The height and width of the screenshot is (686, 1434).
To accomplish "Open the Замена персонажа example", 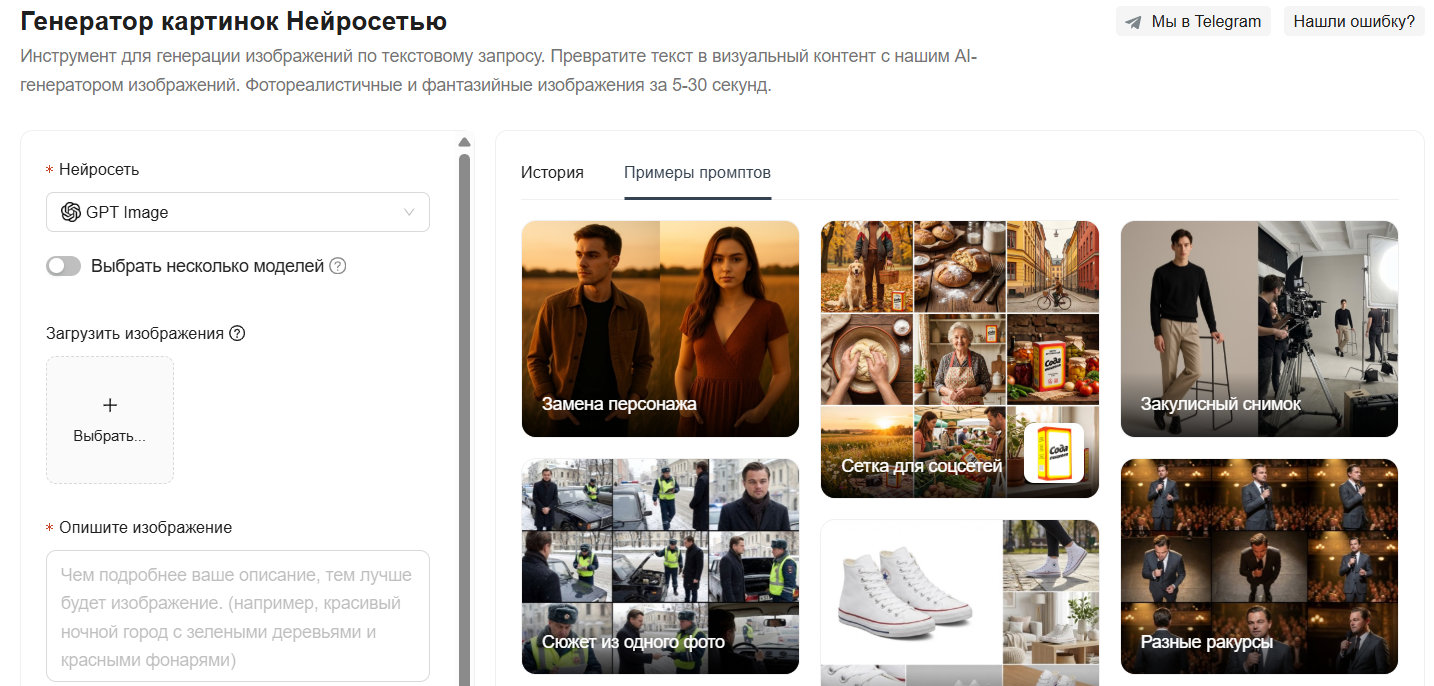I will pyautogui.click(x=660, y=328).
